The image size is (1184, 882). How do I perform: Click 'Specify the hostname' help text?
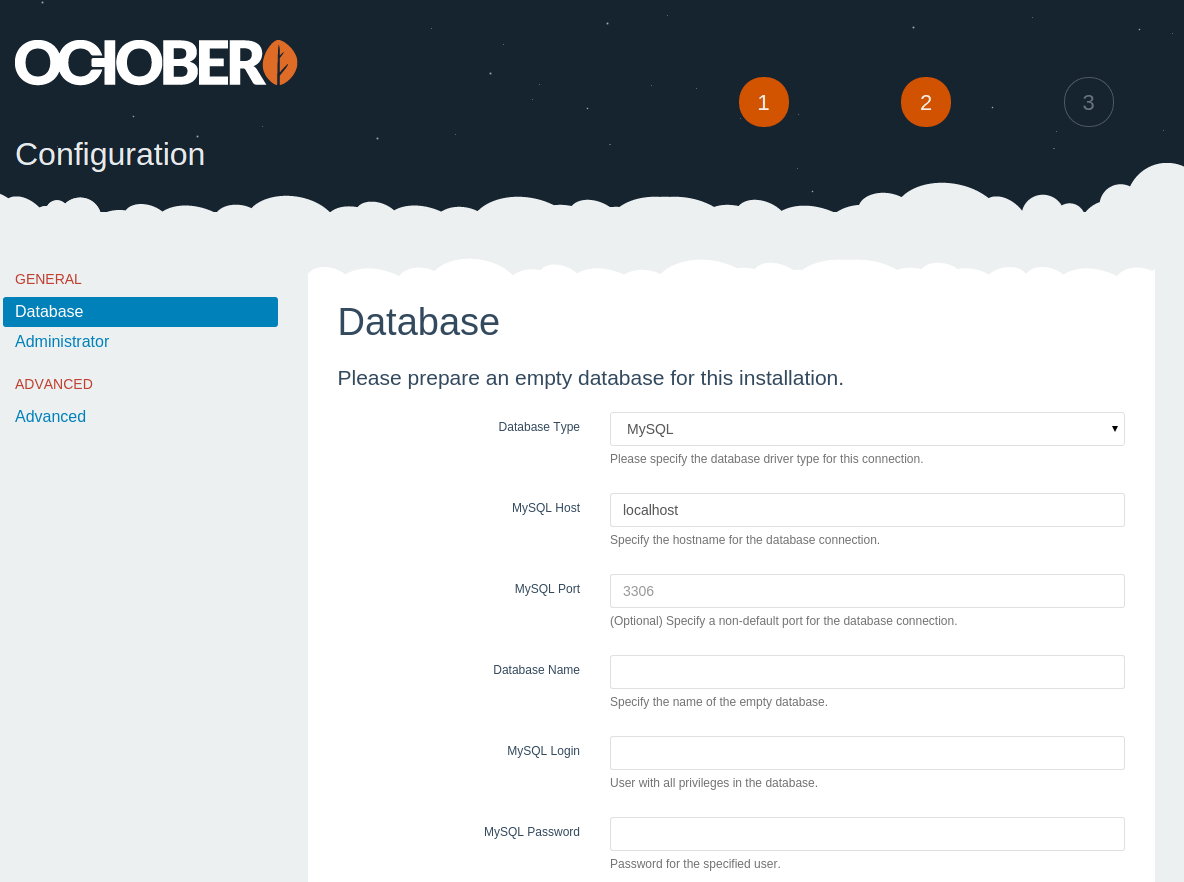coord(745,540)
